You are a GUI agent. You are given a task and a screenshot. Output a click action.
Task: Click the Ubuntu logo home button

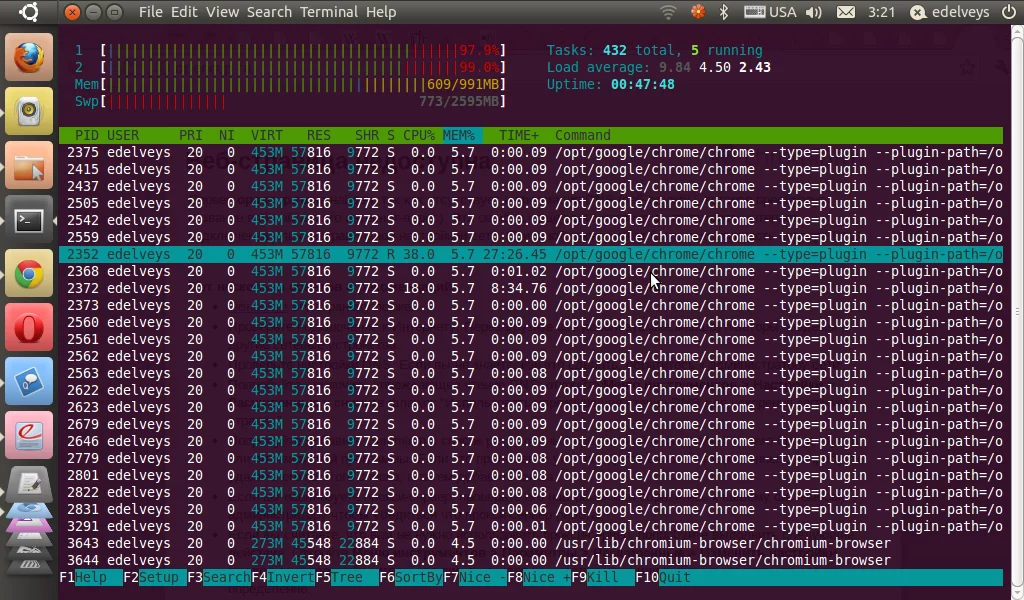[x=29, y=12]
